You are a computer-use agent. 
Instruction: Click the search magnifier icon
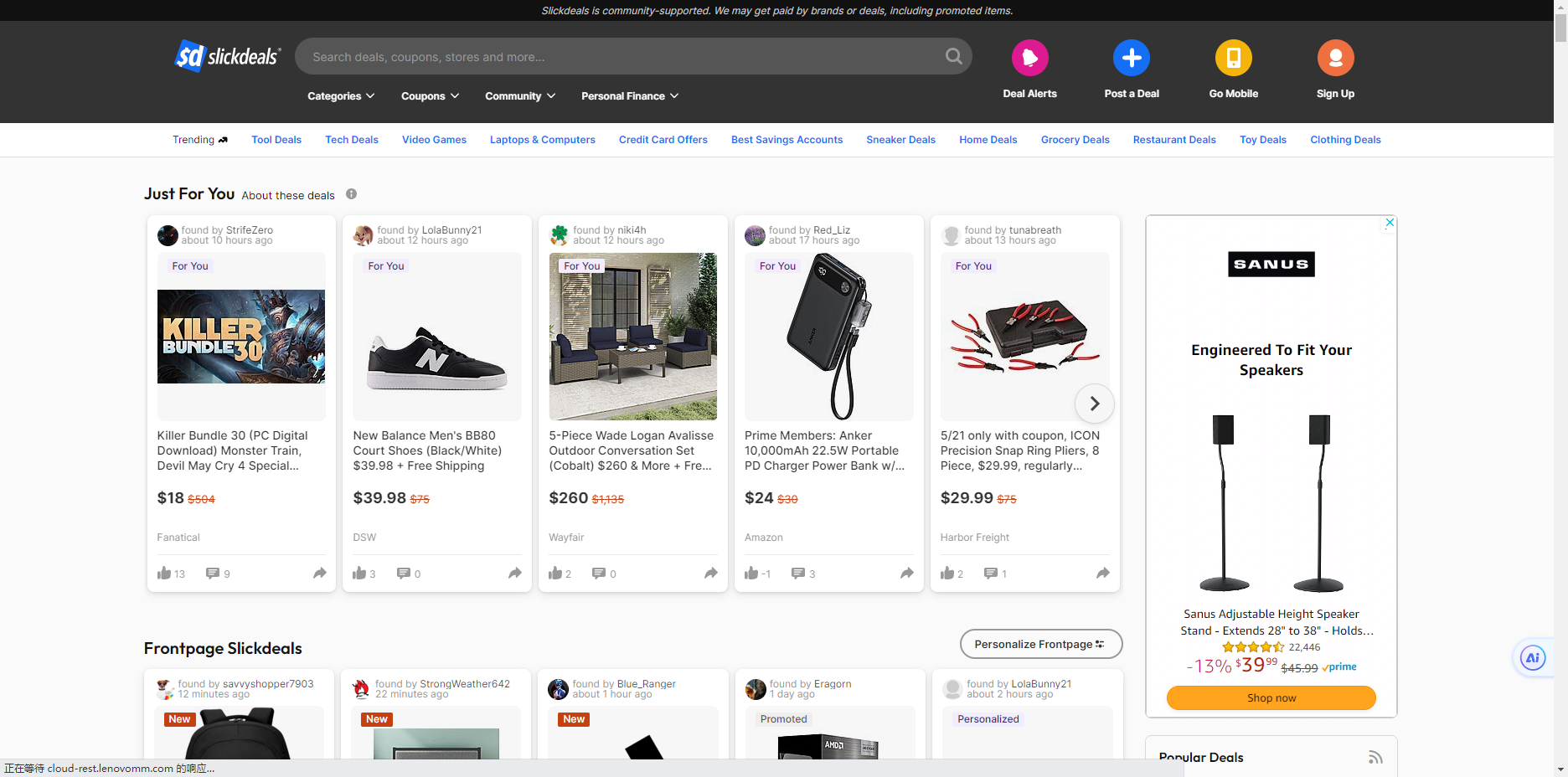tap(953, 56)
